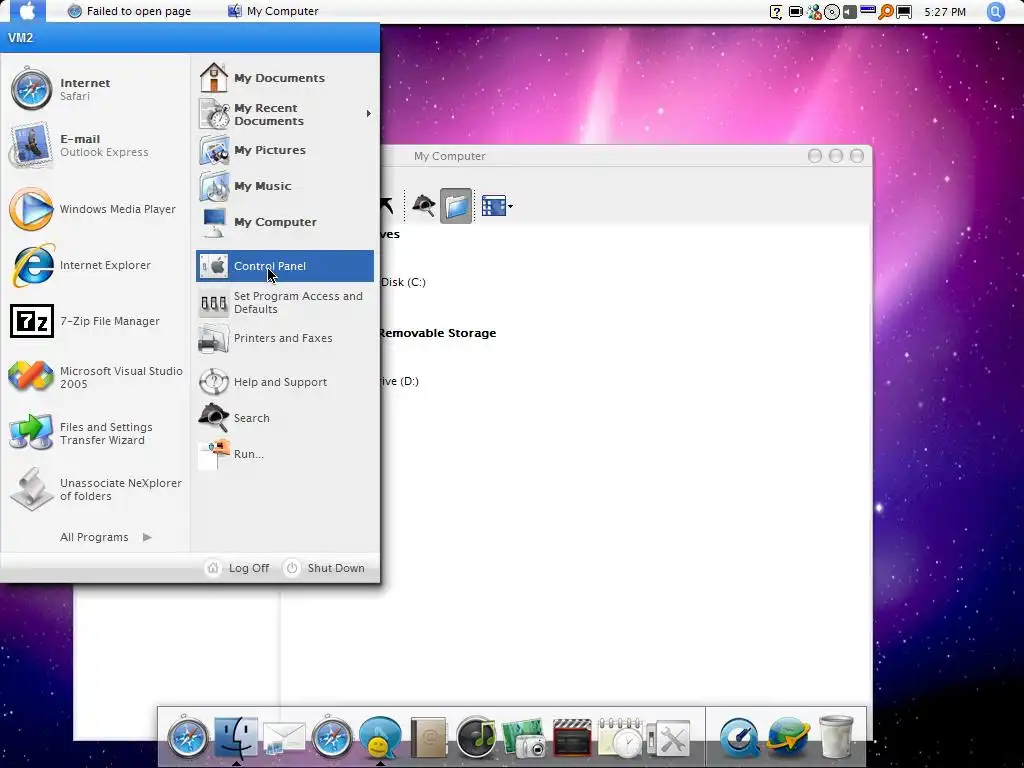Open second Safari compass icon in dock
This screenshot has width=1024, height=768.
click(332, 737)
